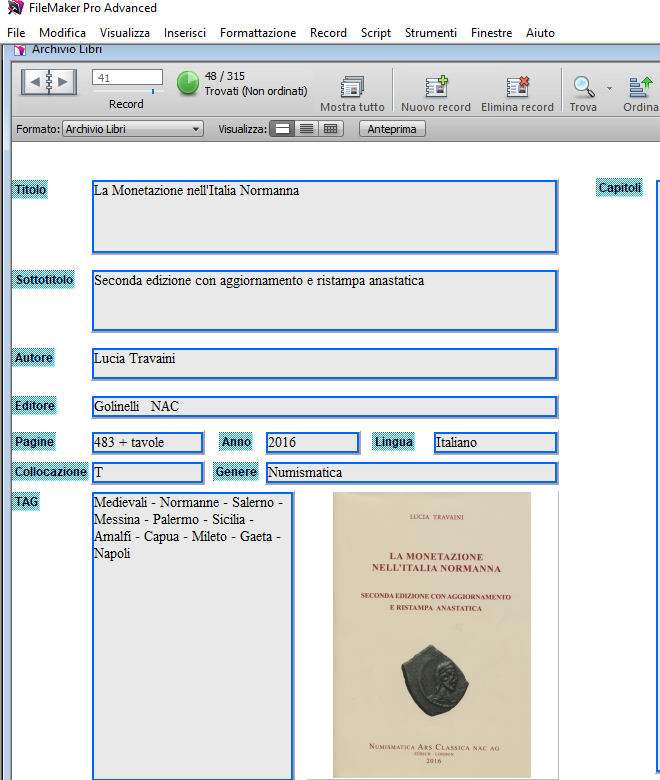The width and height of the screenshot is (660, 780).
Task: Click the Collocazione field showing T
Action: (148, 473)
